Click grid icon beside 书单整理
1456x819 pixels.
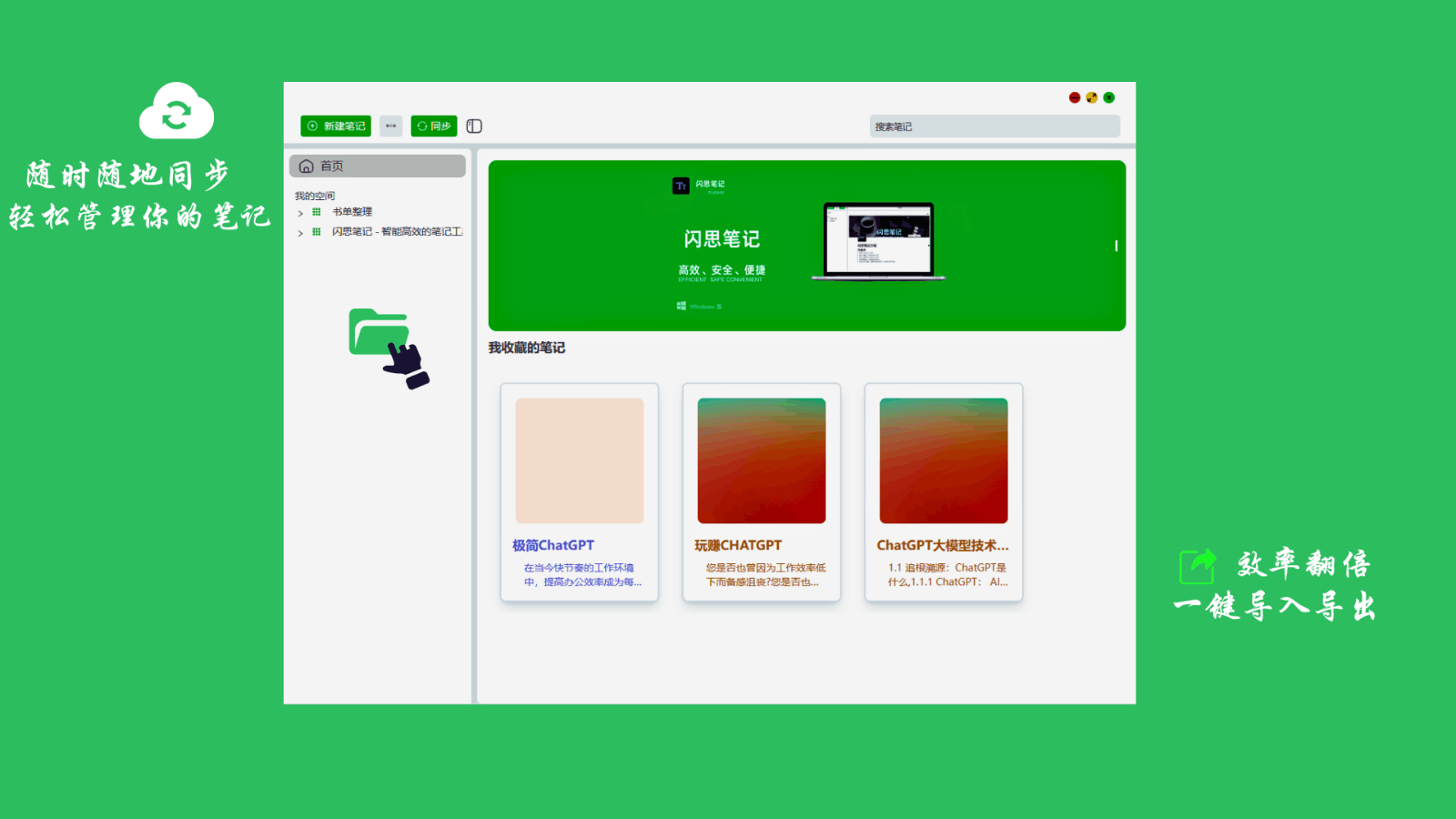317,212
